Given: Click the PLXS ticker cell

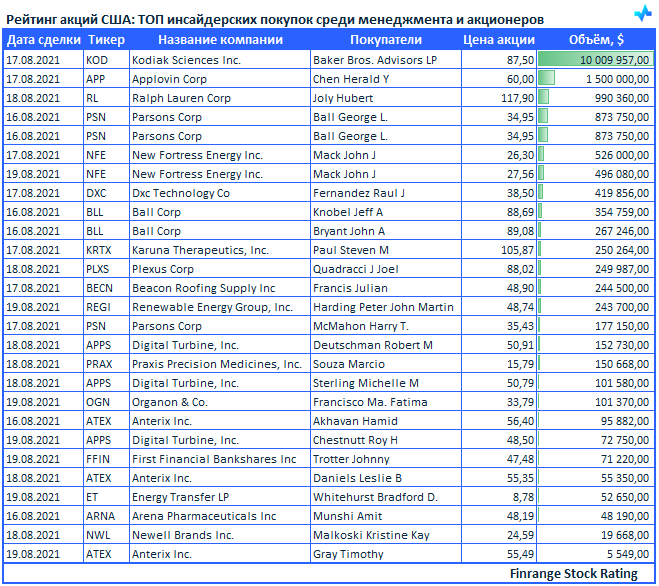Looking at the screenshot, I should coord(106,269).
